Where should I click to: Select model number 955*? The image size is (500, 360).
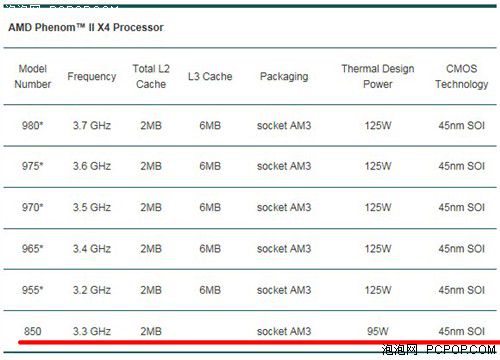click(32, 290)
